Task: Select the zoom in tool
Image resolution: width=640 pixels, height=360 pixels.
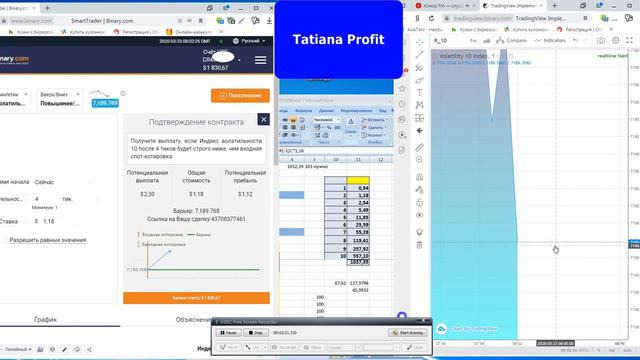Action: point(419,160)
